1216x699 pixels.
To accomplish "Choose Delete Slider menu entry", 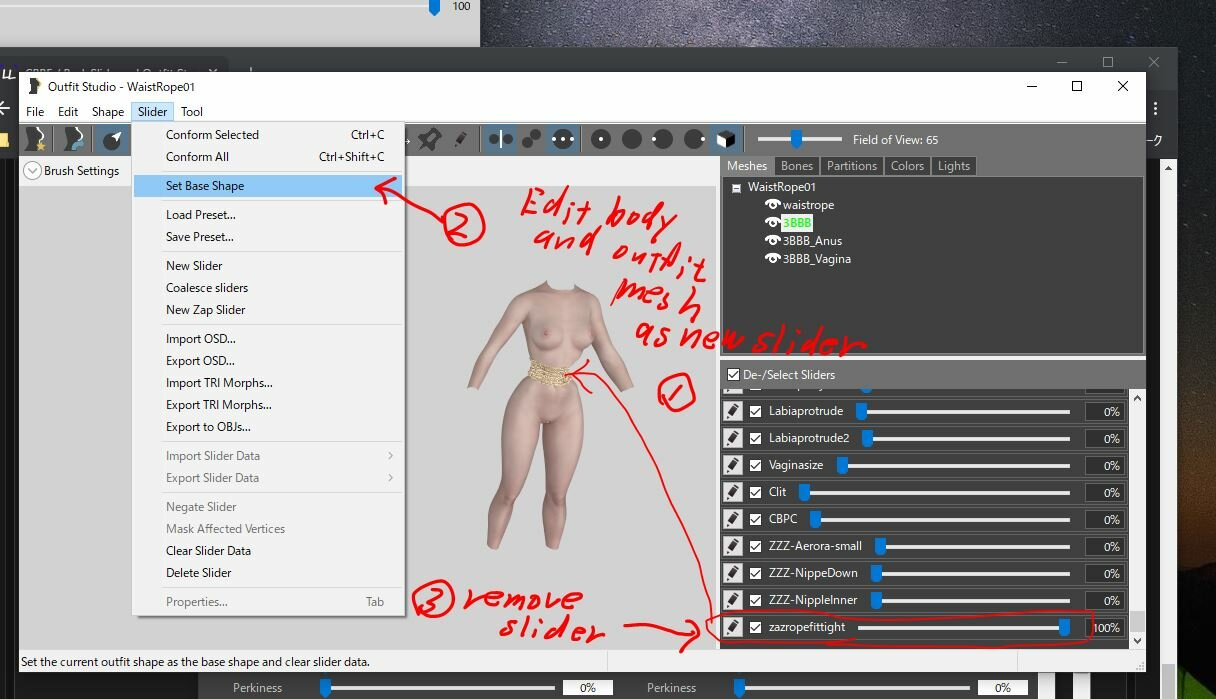I will pos(268,573).
